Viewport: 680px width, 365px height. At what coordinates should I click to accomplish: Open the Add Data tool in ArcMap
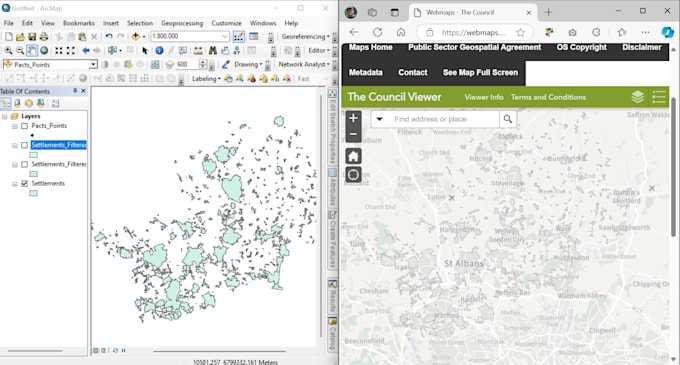tap(136, 36)
